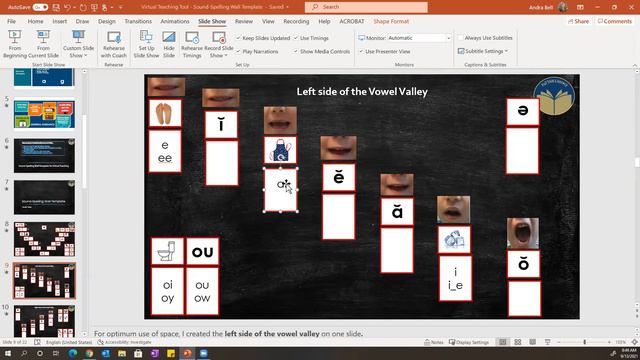Click the Undo icon

67,7
